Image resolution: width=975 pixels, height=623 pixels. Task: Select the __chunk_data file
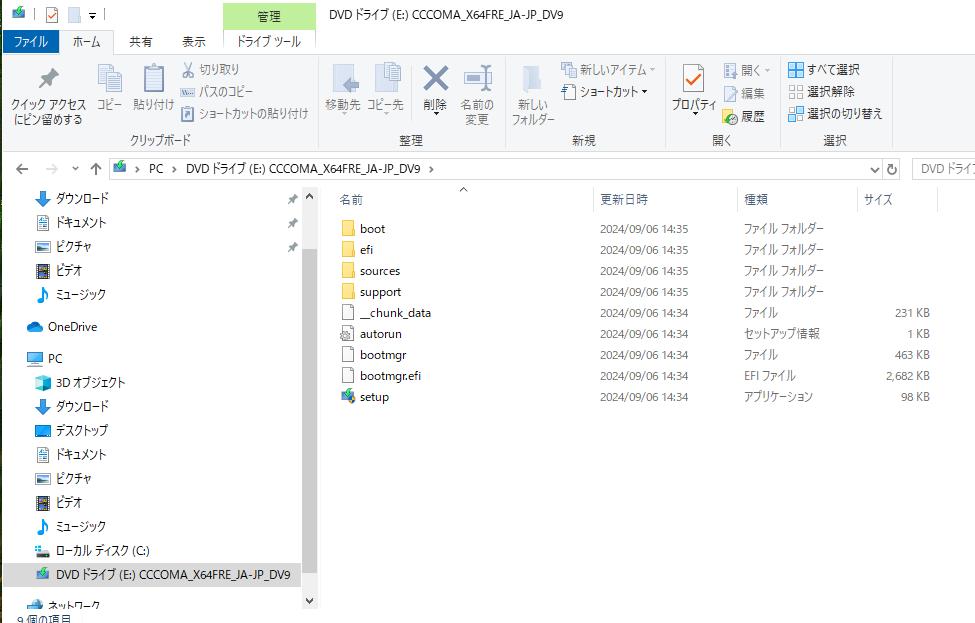pos(395,313)
